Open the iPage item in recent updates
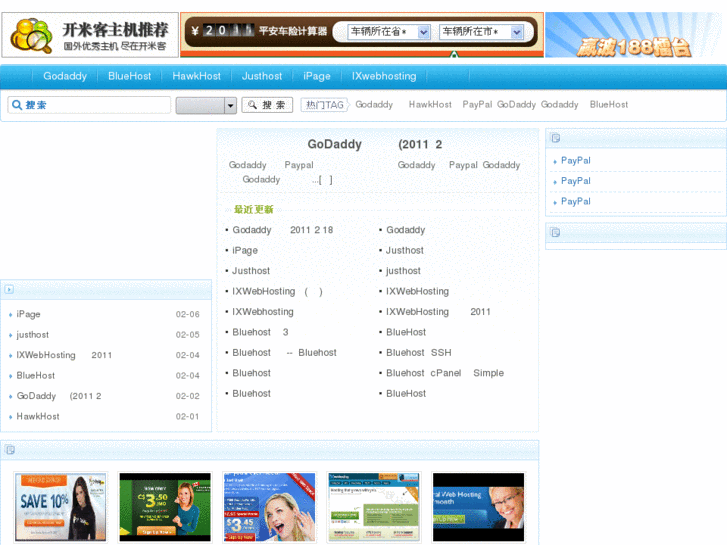This screenshot has width=727, height=545. click(x=245, y=250)
